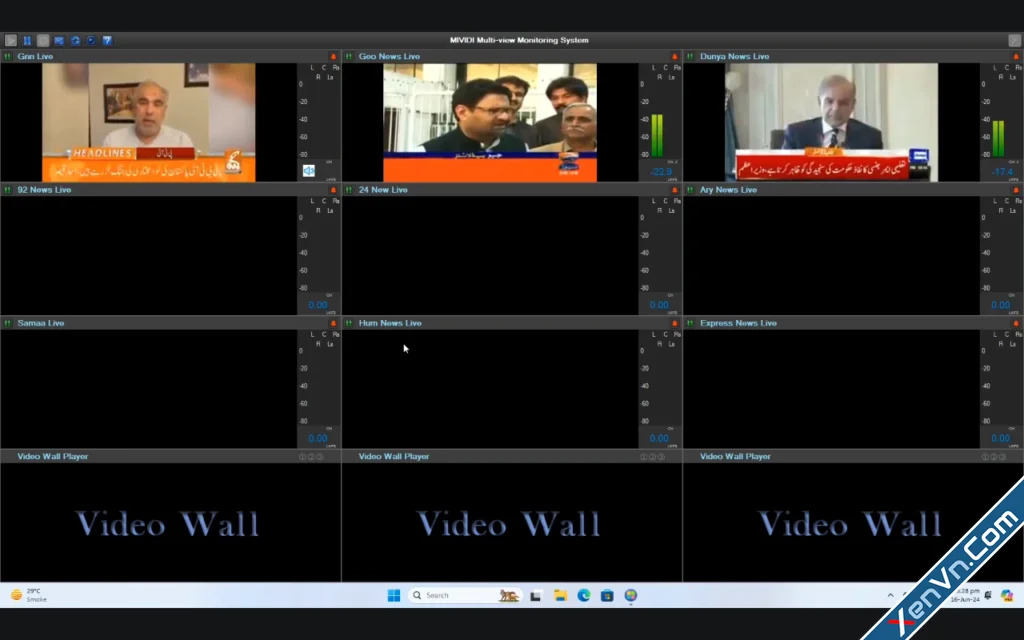Click the blue circular play icon in toolbar

tap(91, 40)
